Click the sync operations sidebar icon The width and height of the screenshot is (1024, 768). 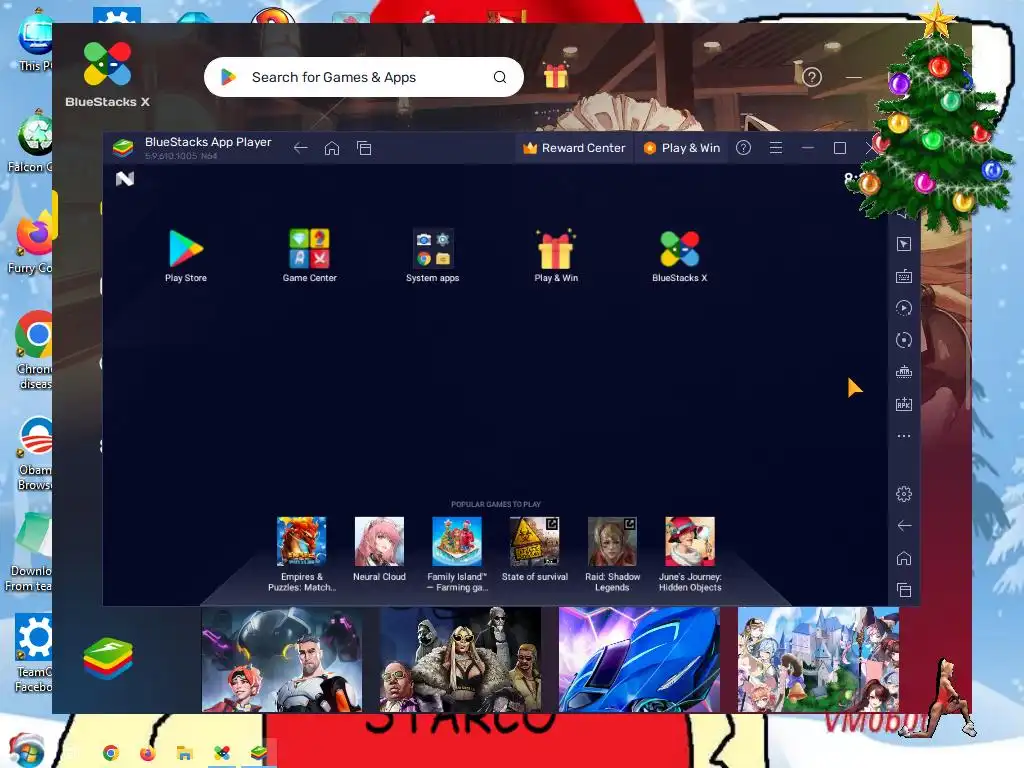point(904,340)
